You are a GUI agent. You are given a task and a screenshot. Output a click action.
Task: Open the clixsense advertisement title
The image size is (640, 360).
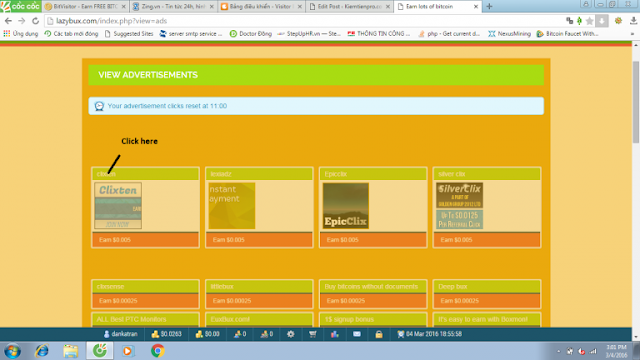[x=145, y=287]
